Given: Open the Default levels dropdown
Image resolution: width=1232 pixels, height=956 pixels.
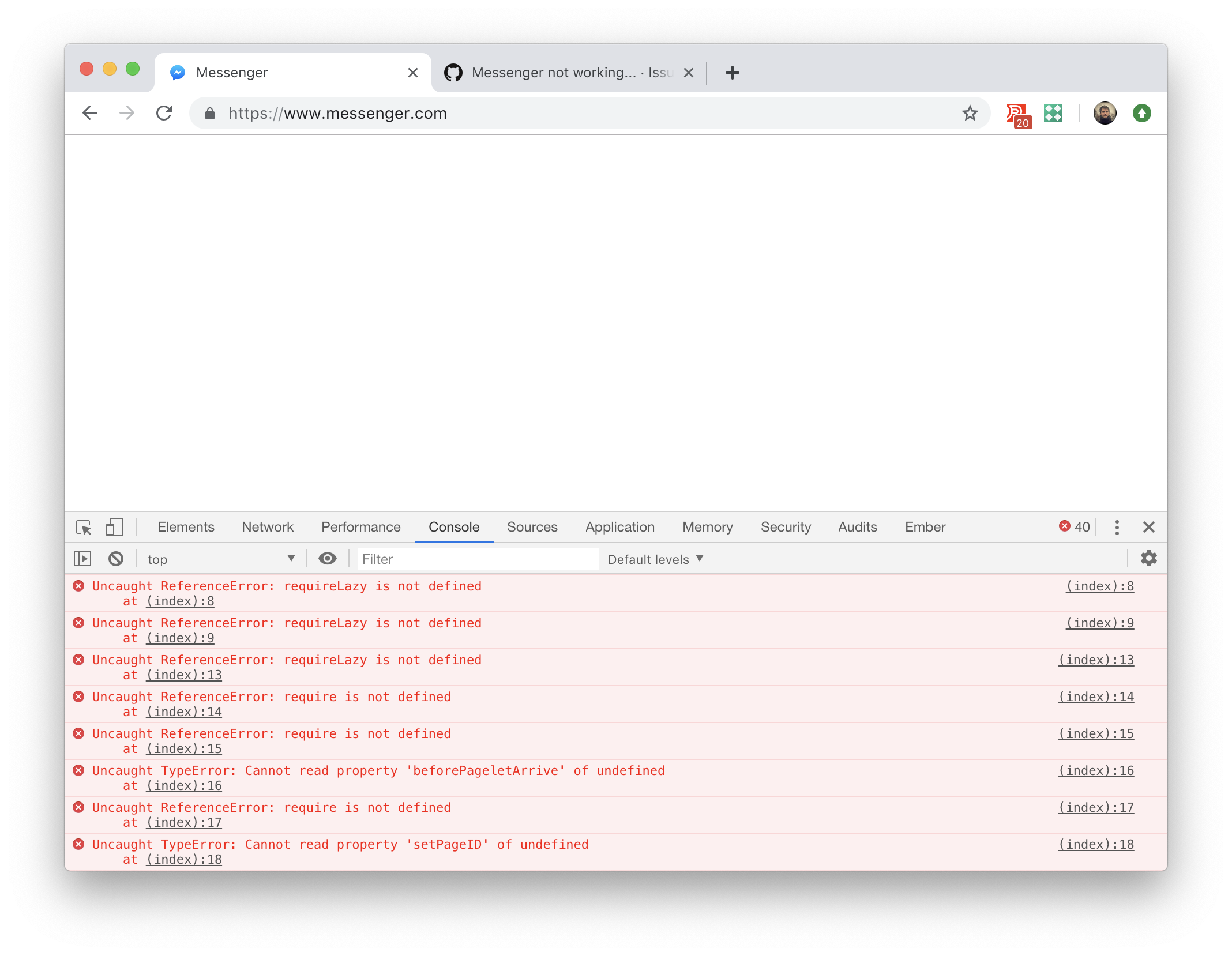Looking at the screenshot, I should pyautogui.click(x=656, y=559).
